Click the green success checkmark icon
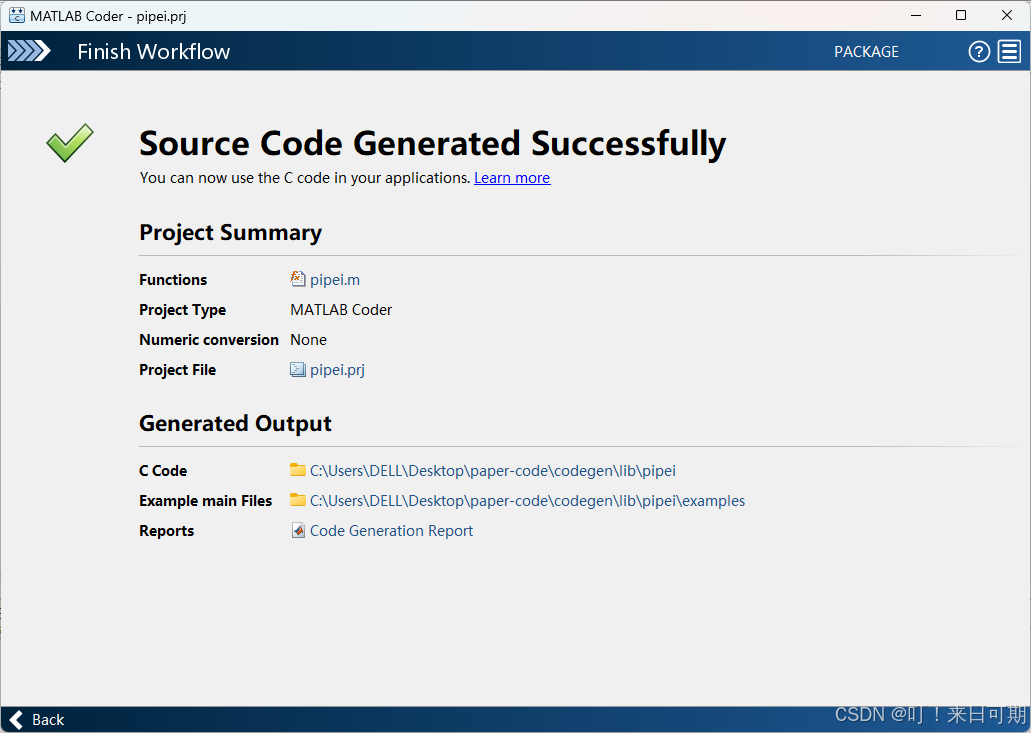This screenshot has width=1031, height=733. [70, 143]
